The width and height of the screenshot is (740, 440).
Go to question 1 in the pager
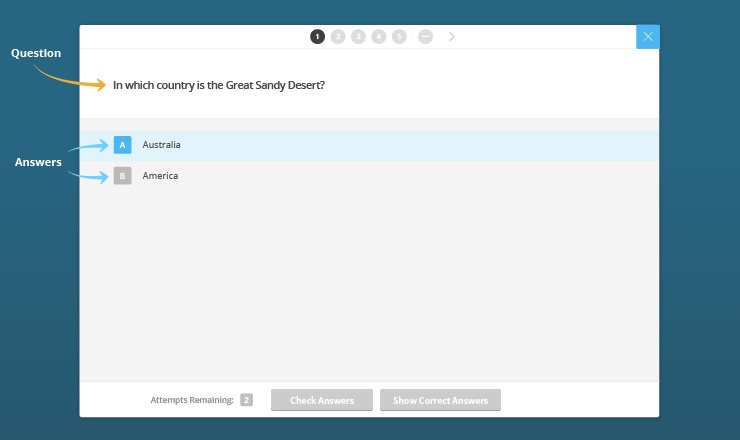coord(317,36)
